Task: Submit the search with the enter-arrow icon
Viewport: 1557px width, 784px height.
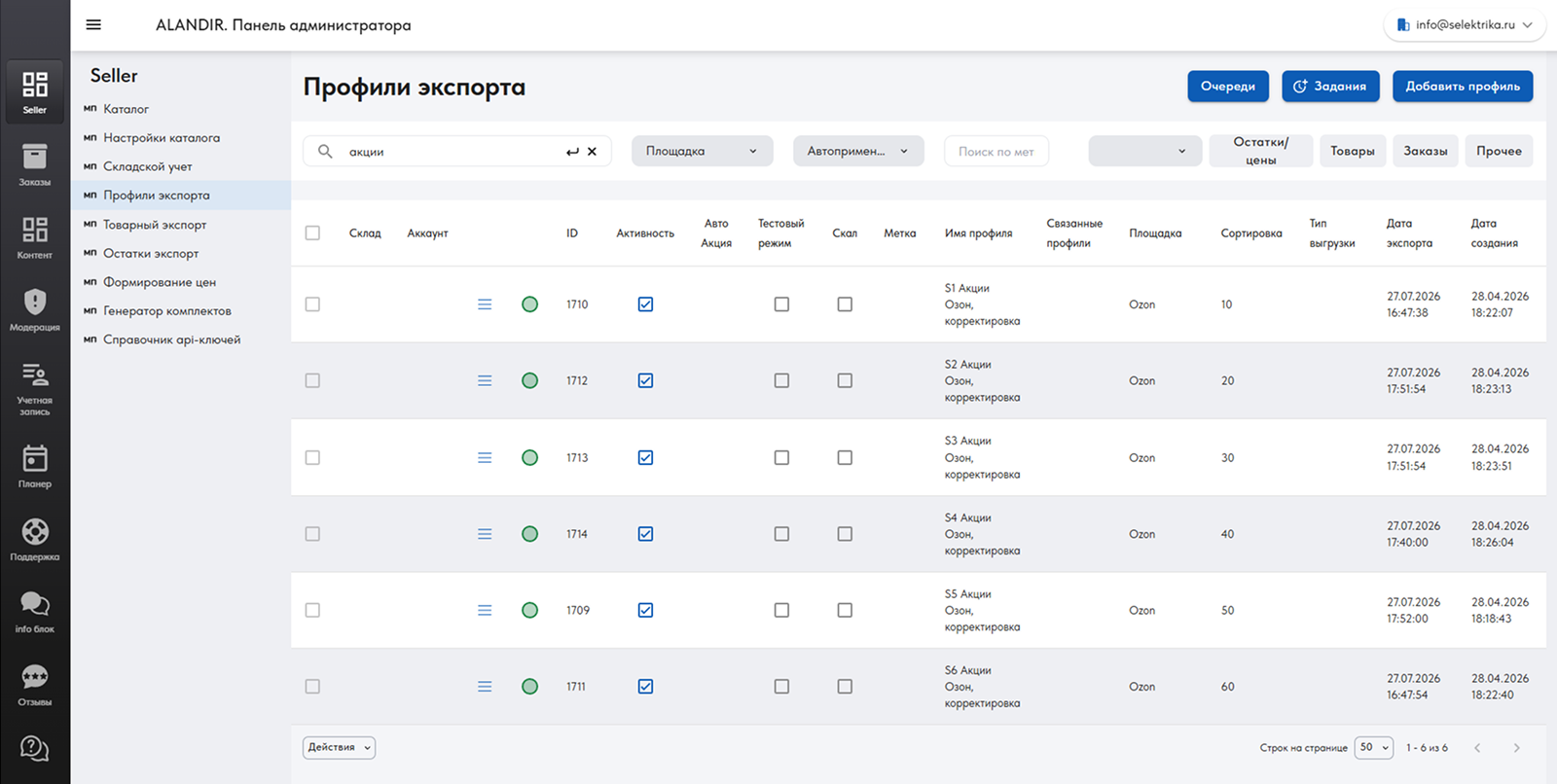Action: (572, 152)
